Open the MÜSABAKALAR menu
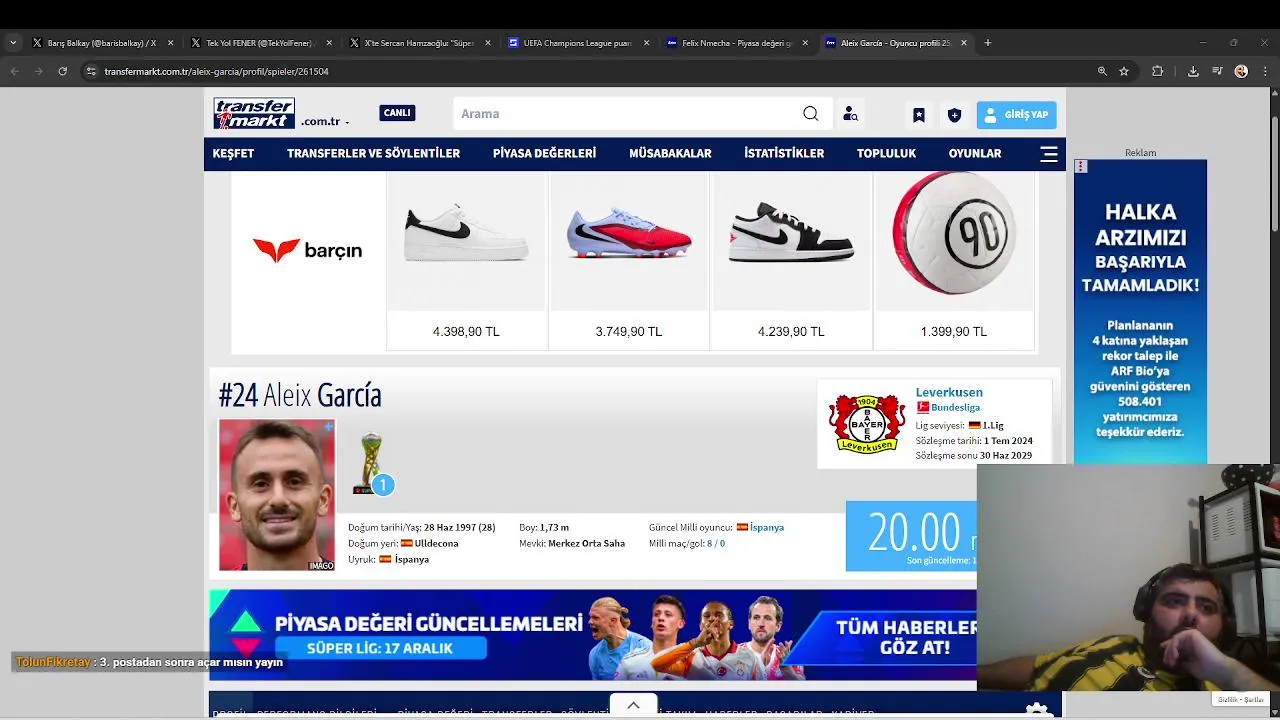 670,154
